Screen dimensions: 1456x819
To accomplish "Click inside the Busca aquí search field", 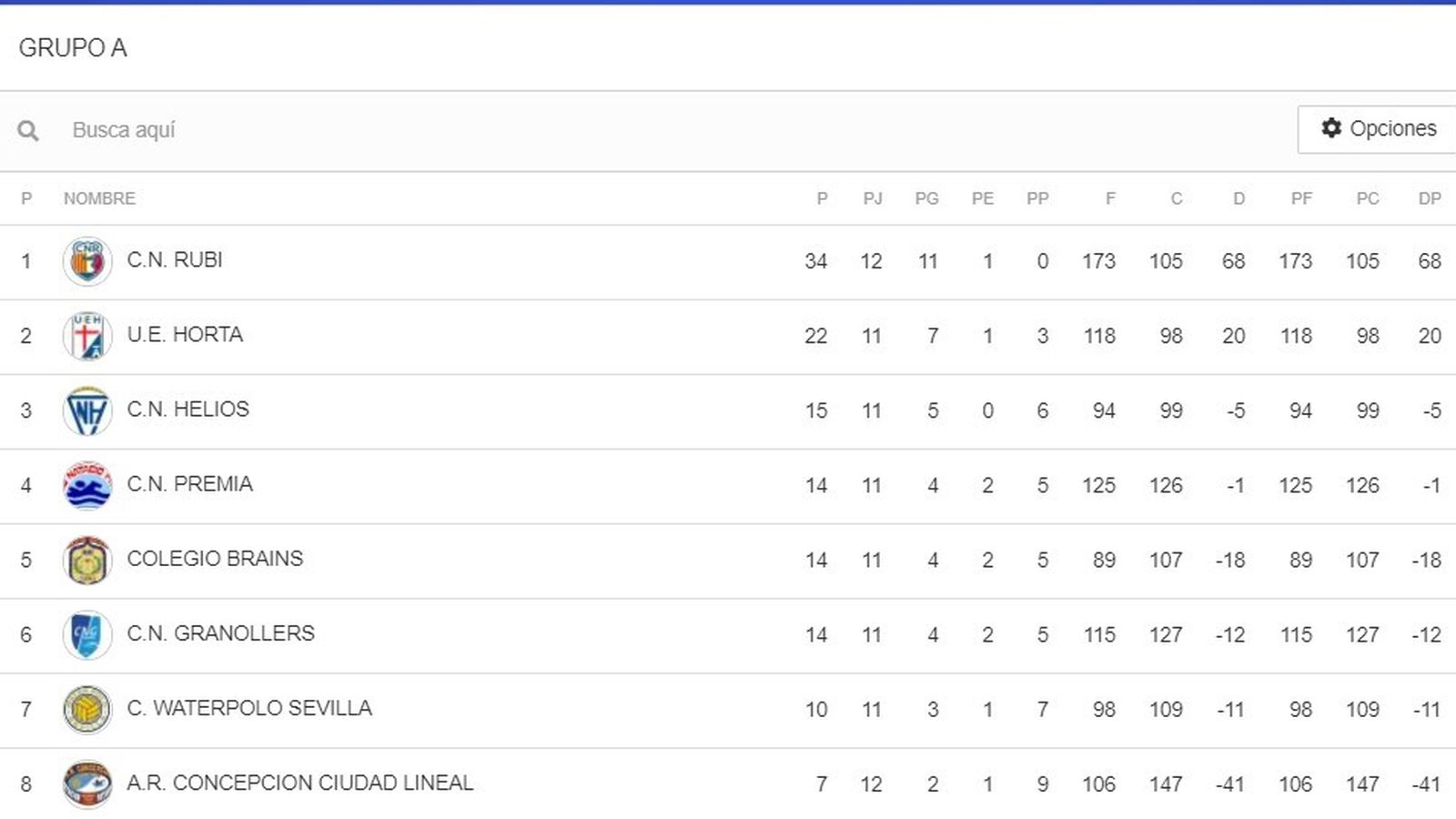I will click(273, 129).
